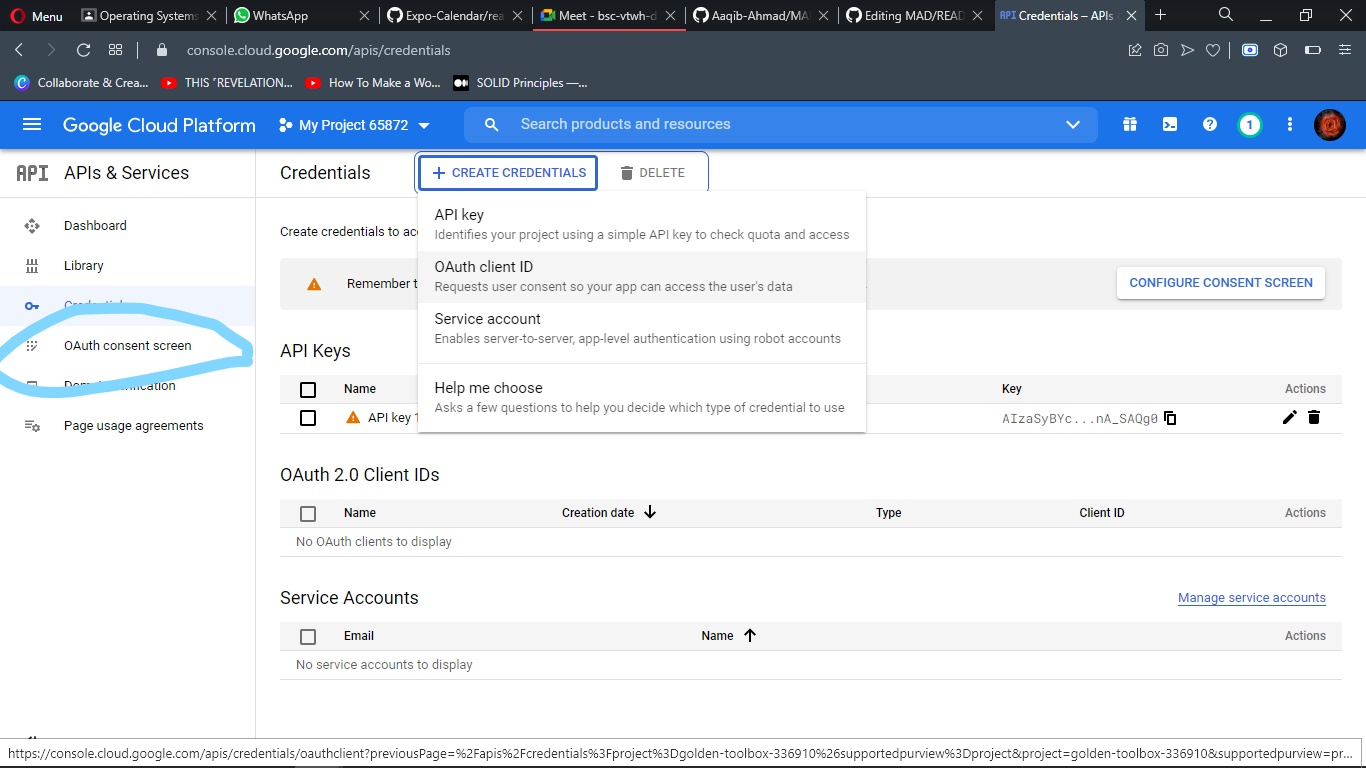Open the My Project 65872 project selector
This screenshot has height=768, width=1366.
click(x=355, y=124)
